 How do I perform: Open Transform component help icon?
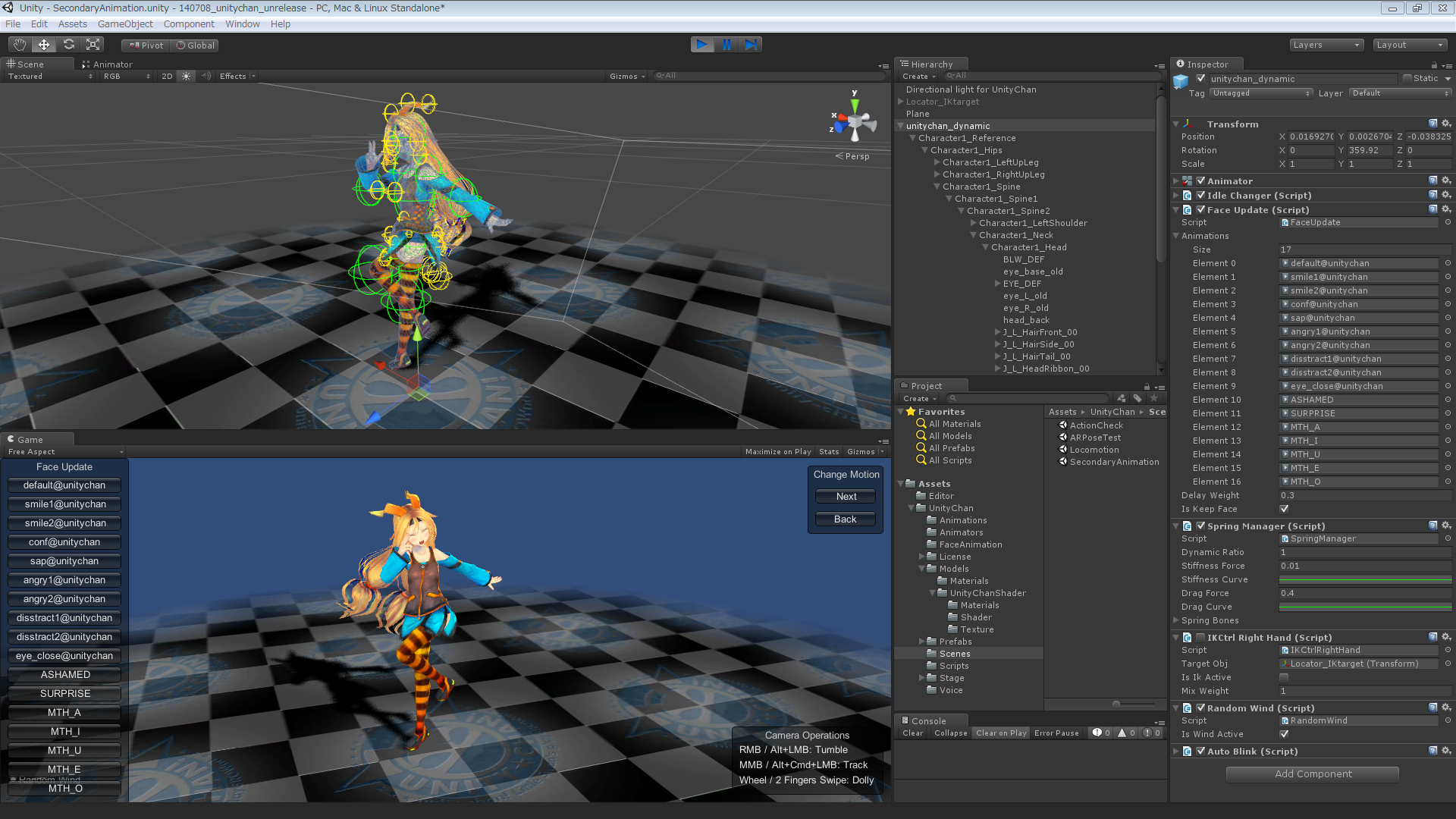1433,124
